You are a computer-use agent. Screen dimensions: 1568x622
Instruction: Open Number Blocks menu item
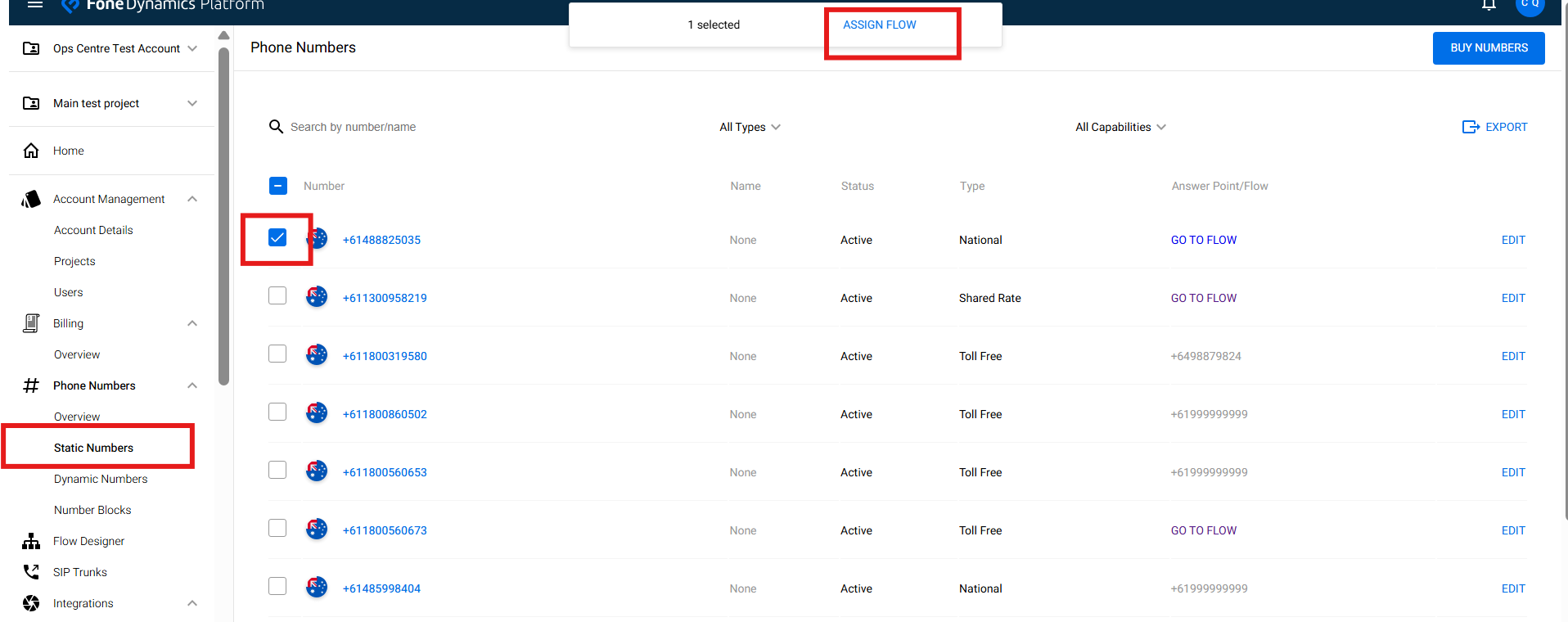click(x=92, y=510)
